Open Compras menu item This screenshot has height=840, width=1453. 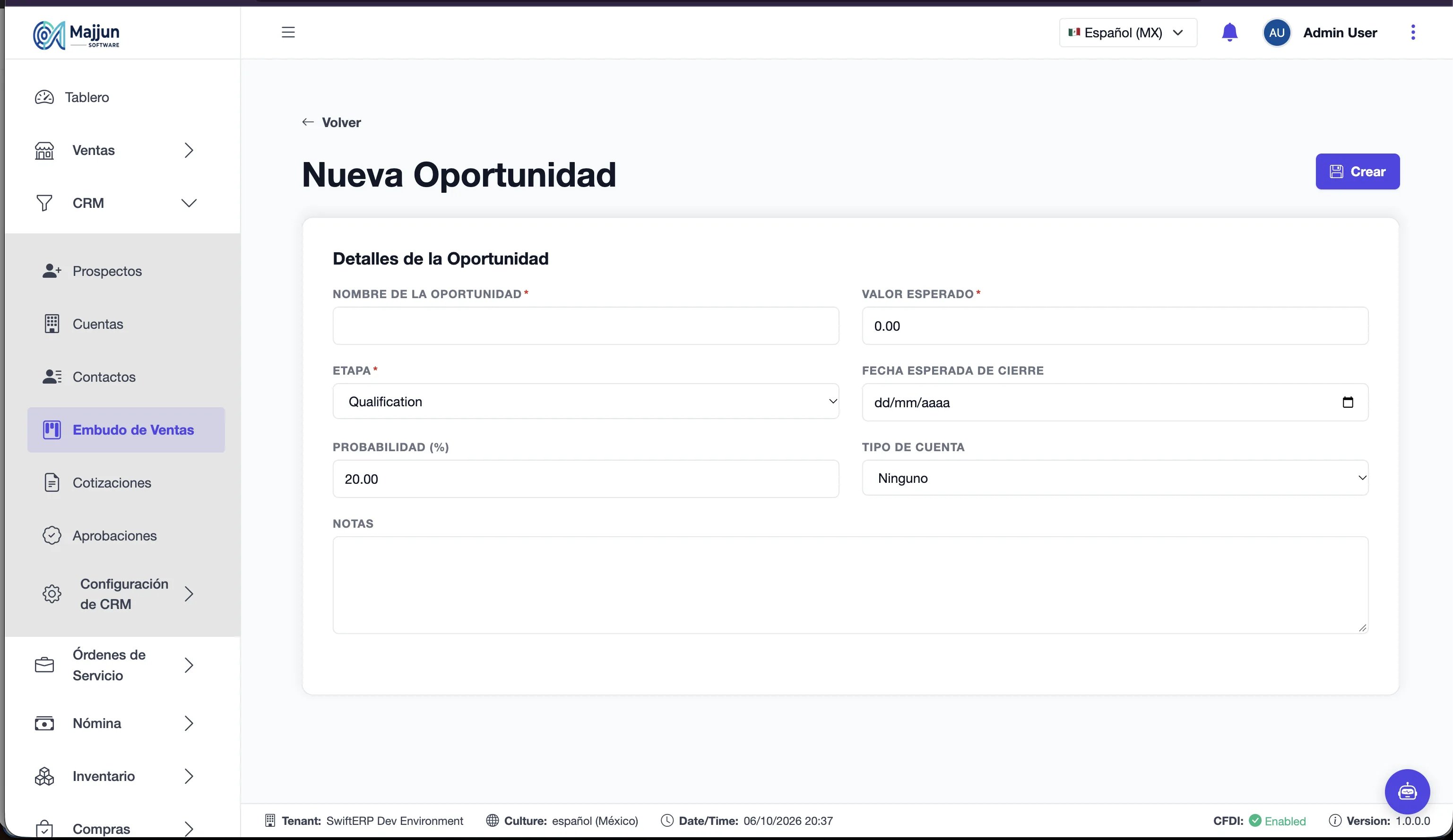[x=115, y=829]
